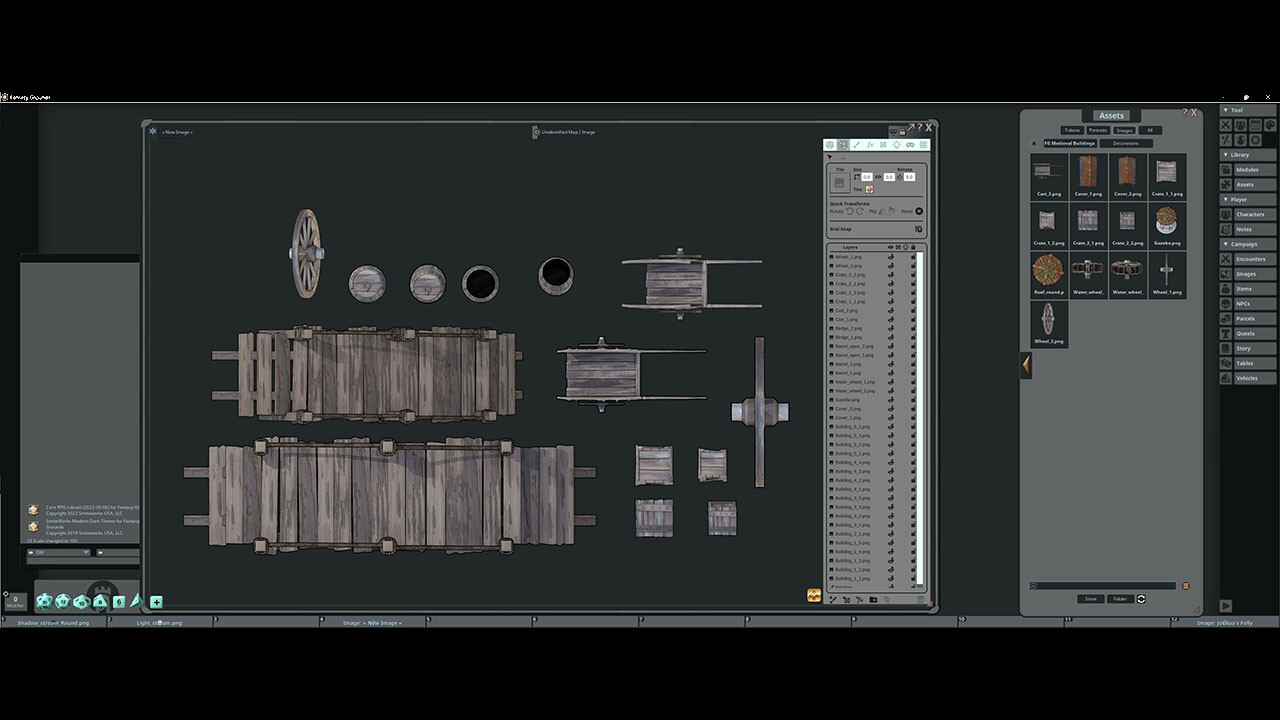Image resolution: width=1280 pixels, height=720 pixels.
Task: Select the drawing tool in the image toolbar
Action: [x=856, y=145]
